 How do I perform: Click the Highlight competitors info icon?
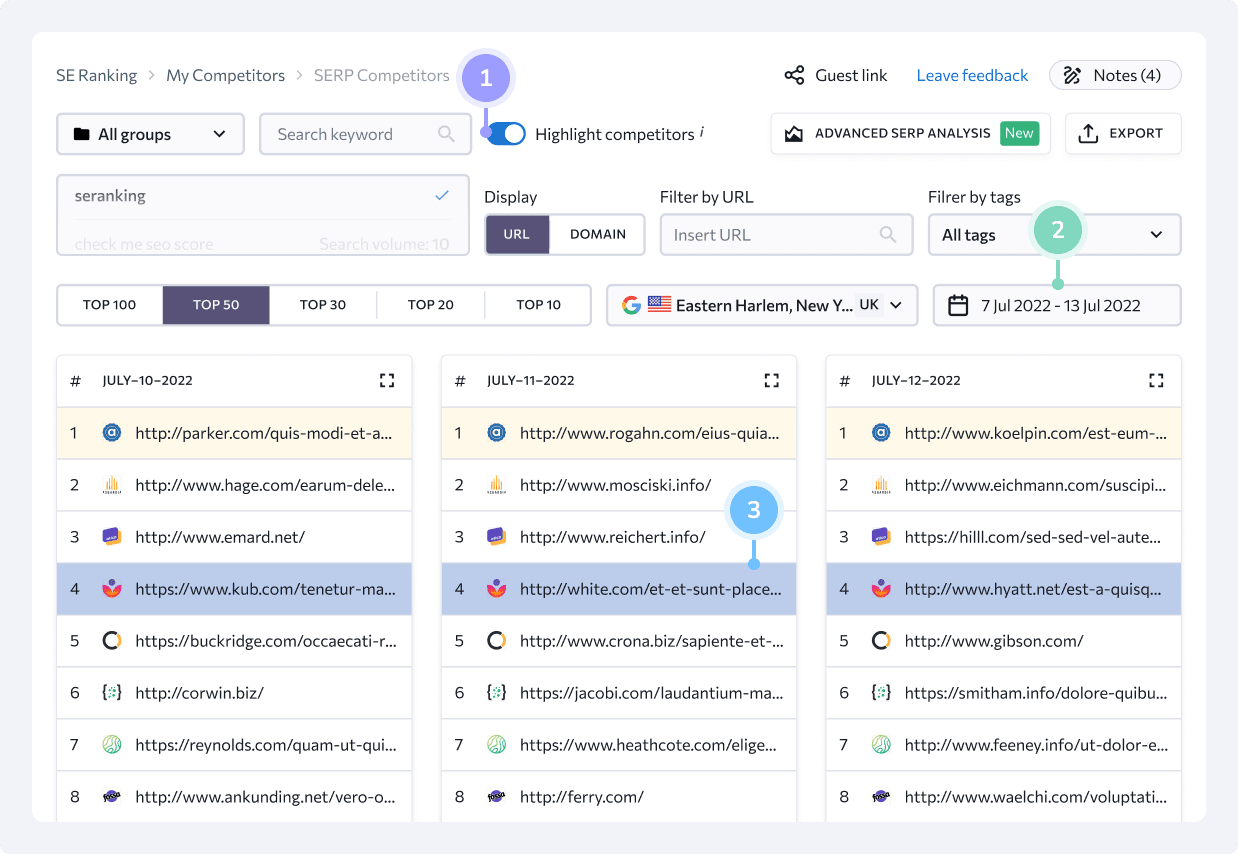pyautogui.click(x=701, y=131)
